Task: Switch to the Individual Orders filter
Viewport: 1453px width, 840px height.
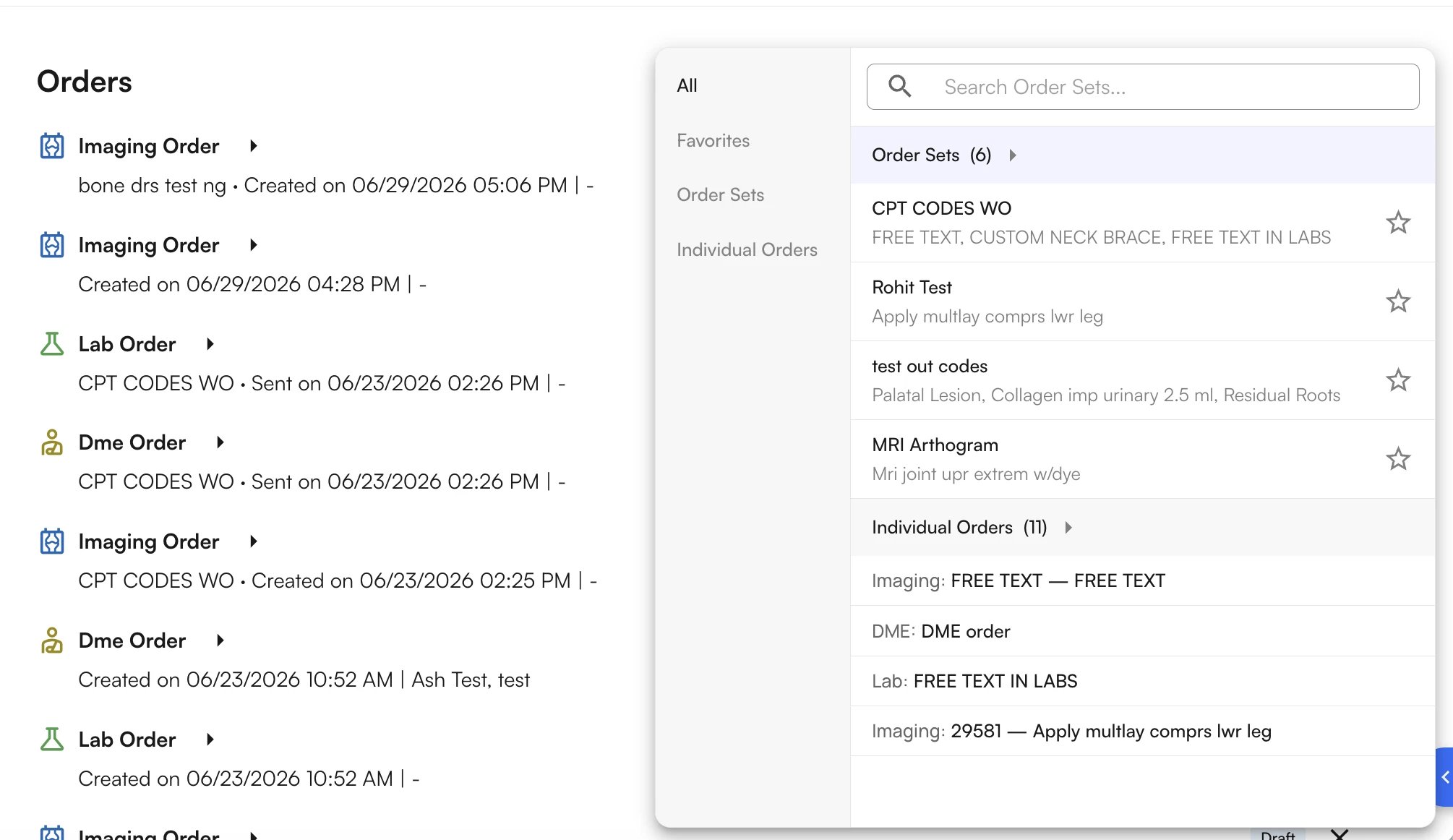Action: tap(747, 250)
